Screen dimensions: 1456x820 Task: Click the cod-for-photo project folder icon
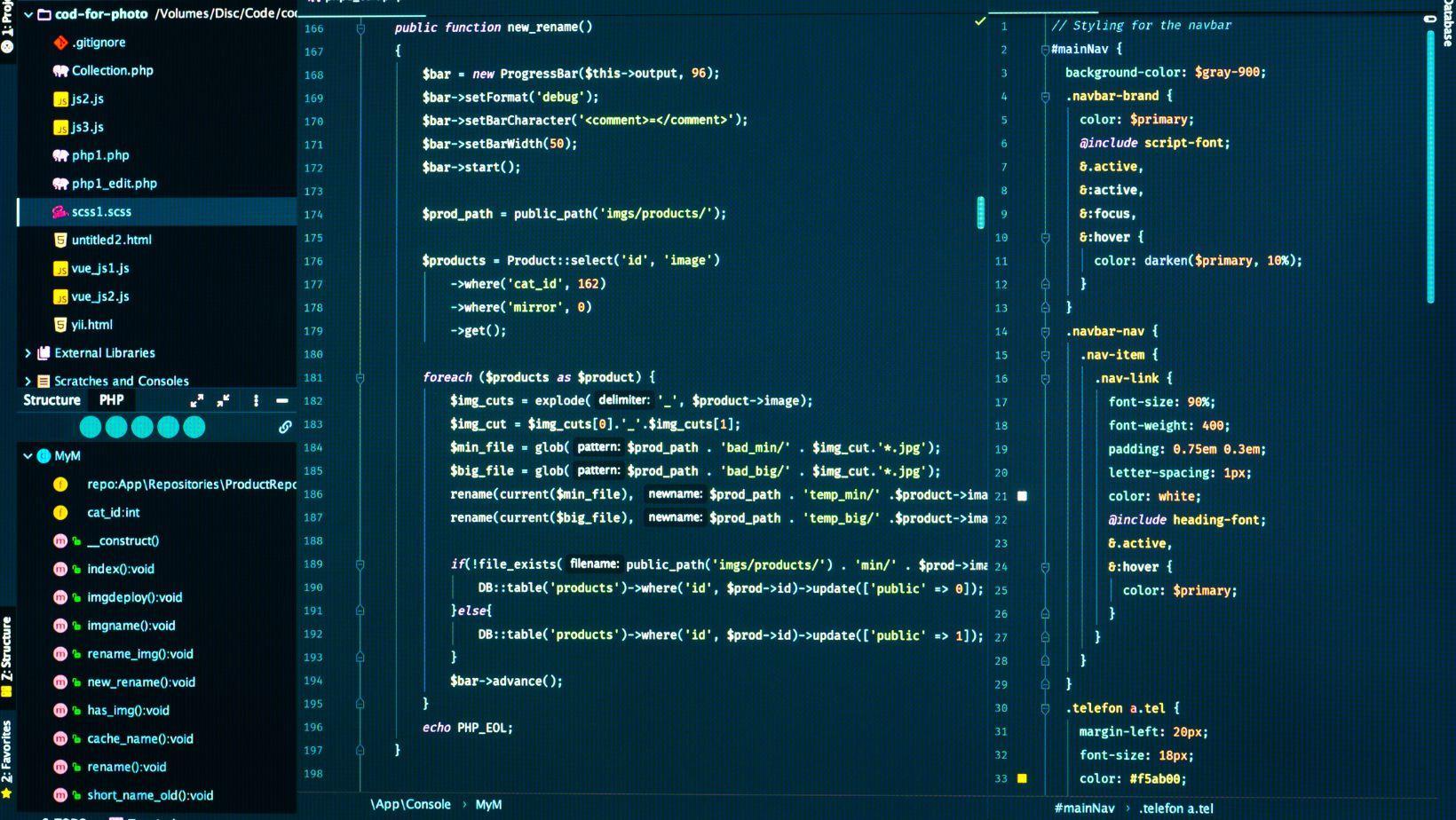(x=44, y=14)
